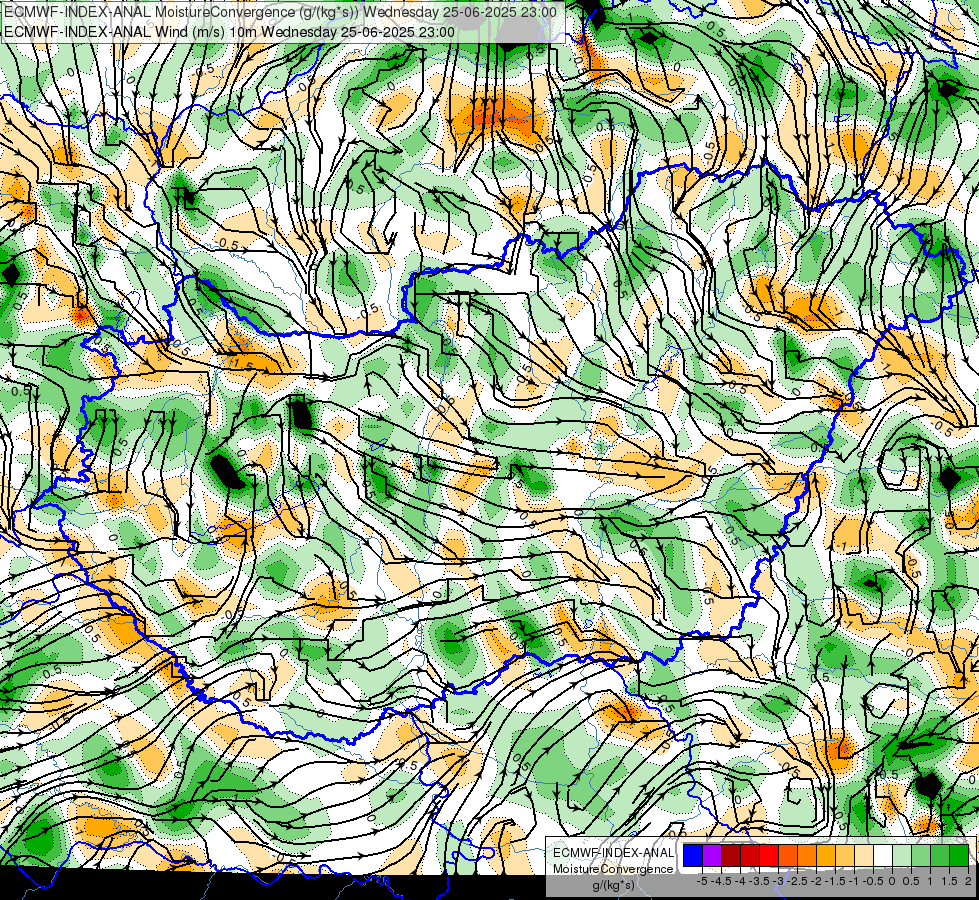Screen dimensions: 979x900
Task: Click the 'MoistureConvergence' label in the legend box
Action: (613, 869)
